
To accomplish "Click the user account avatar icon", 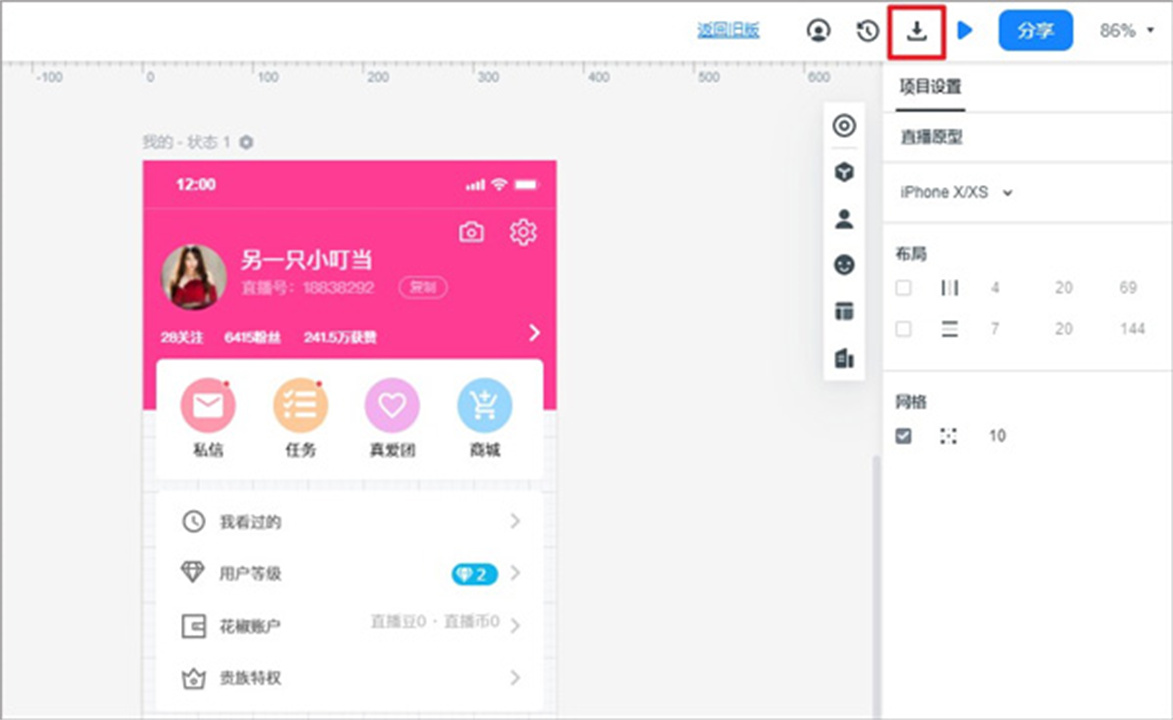I will click(818, 31).
